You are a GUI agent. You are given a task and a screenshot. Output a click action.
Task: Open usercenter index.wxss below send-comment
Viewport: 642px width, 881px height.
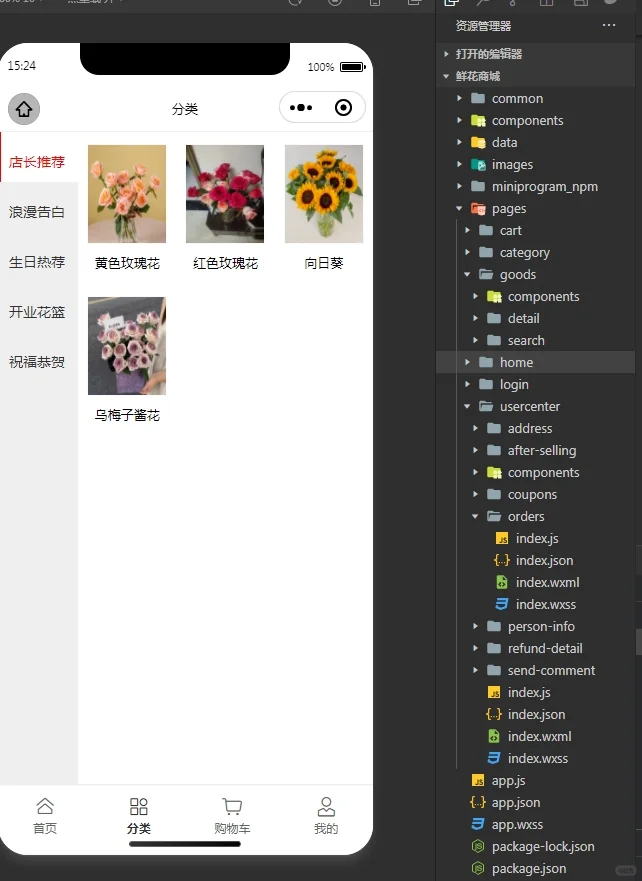(536, 758)
